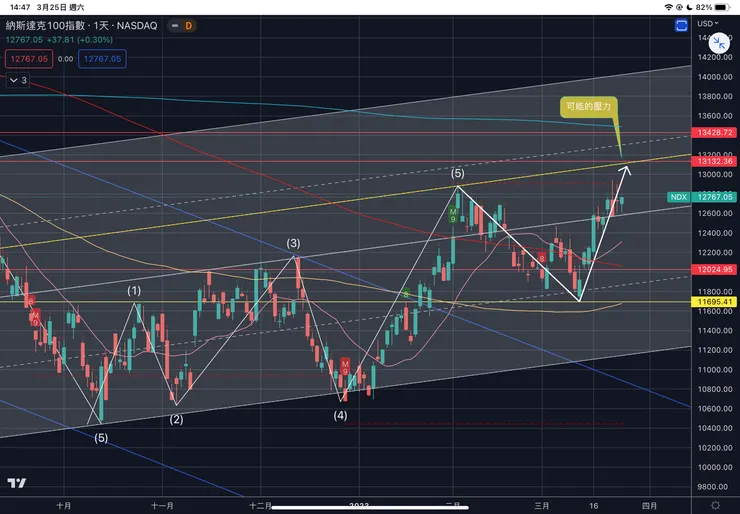
Task: Select the green 8 candle marker
Action: coord(406,295)
